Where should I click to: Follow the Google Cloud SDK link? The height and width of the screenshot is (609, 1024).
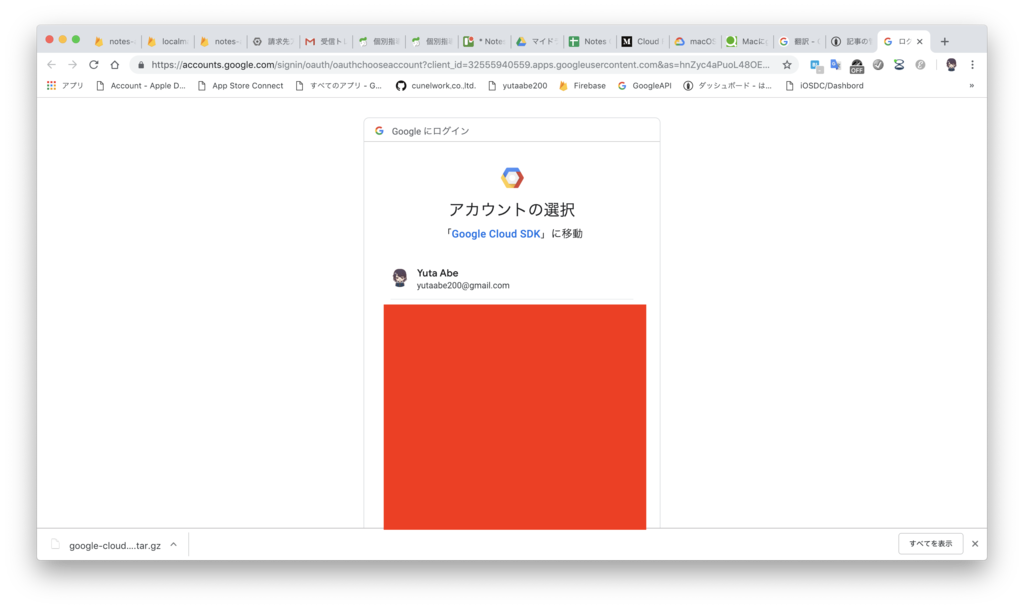pos(496,234)
